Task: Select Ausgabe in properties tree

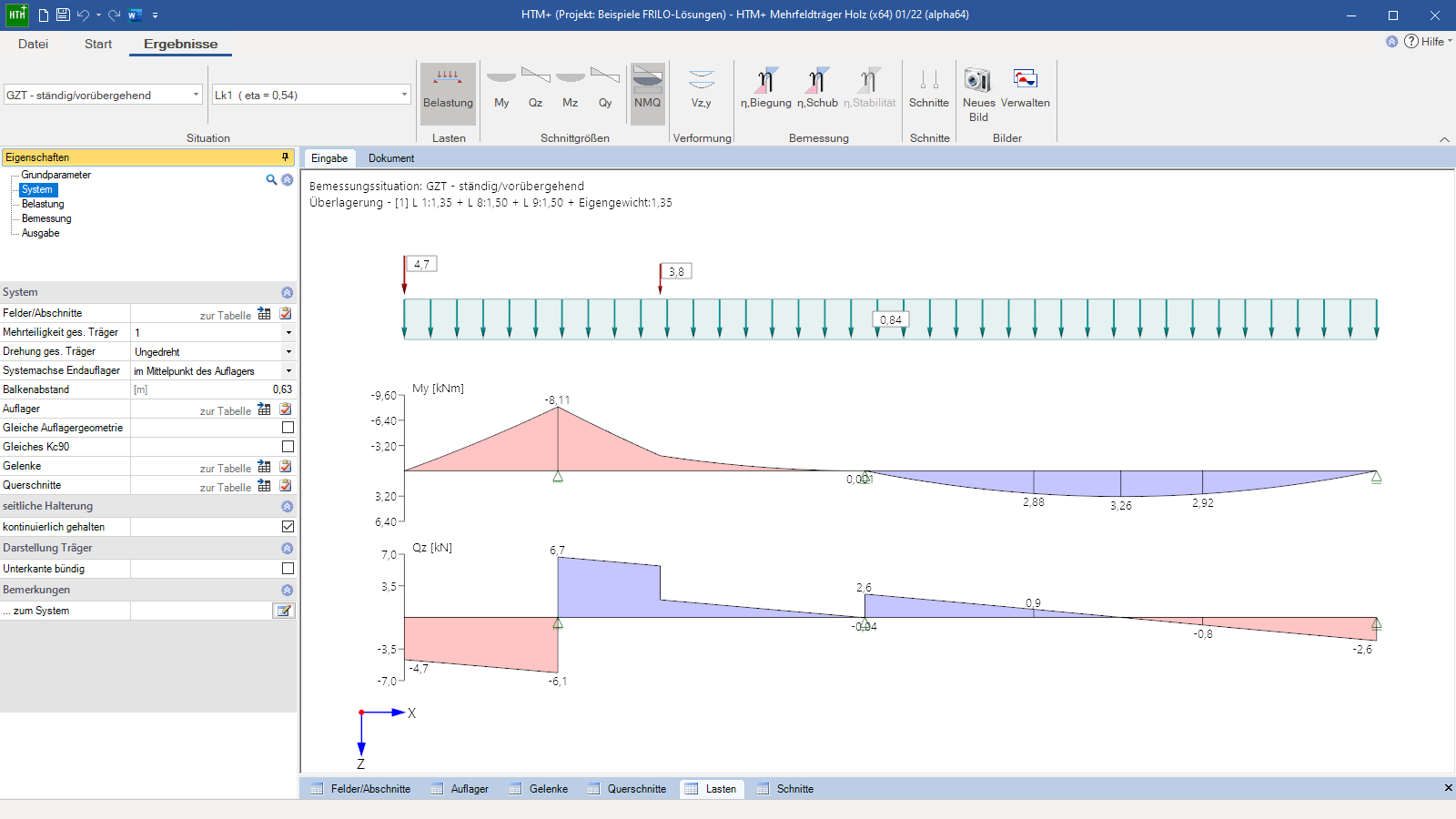Action: [x=40, y=233]
